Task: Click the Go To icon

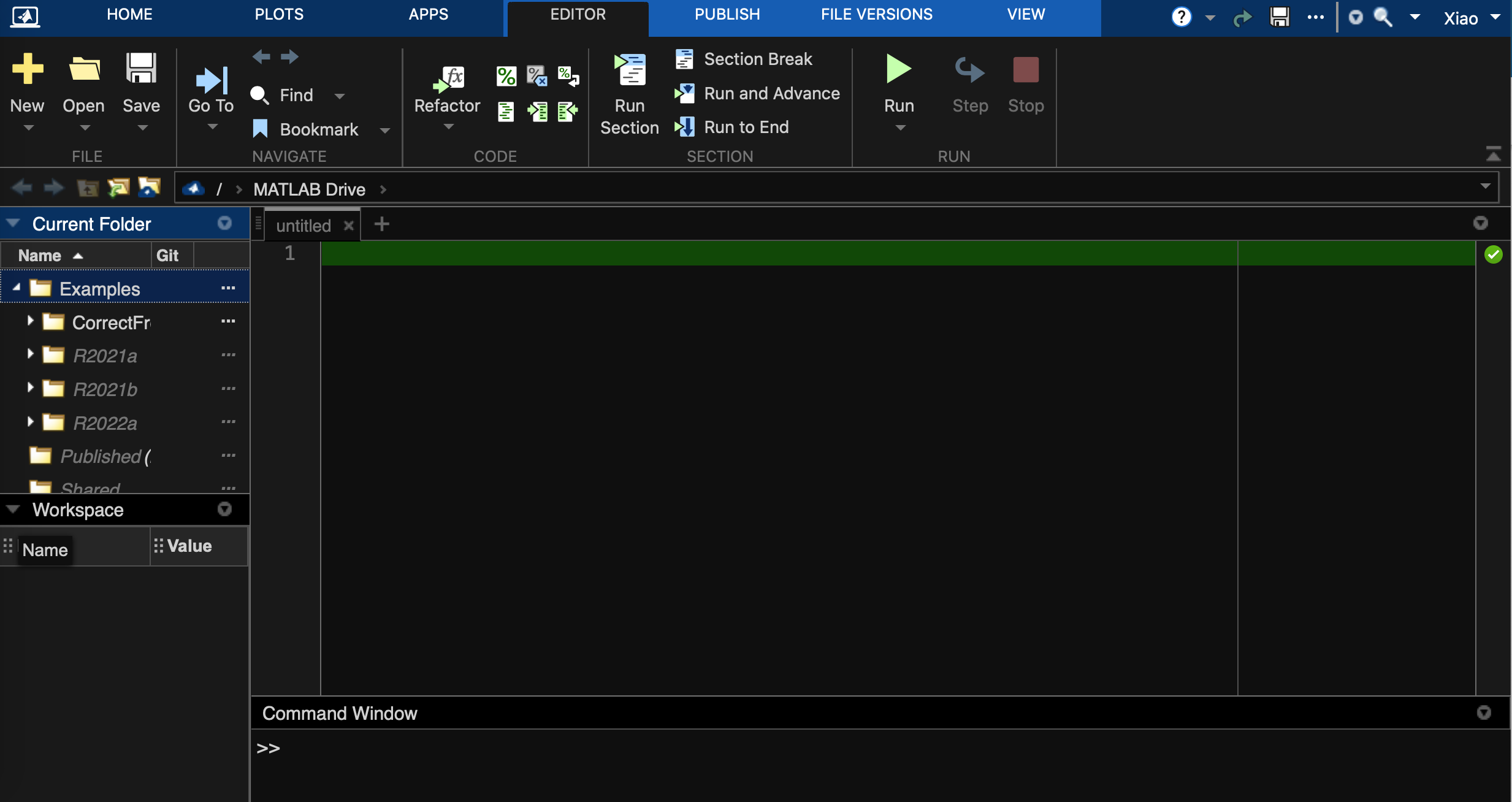Action: [212, 80]
